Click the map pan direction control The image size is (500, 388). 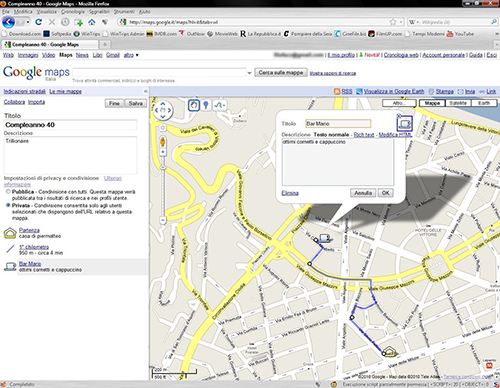click(163, 110)
